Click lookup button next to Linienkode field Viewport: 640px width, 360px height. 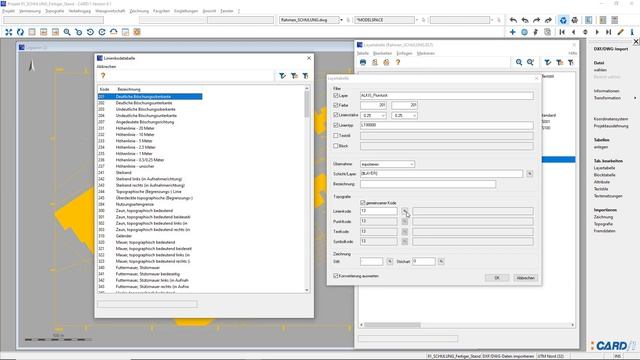pyautogui.click(x=404, y=211)
